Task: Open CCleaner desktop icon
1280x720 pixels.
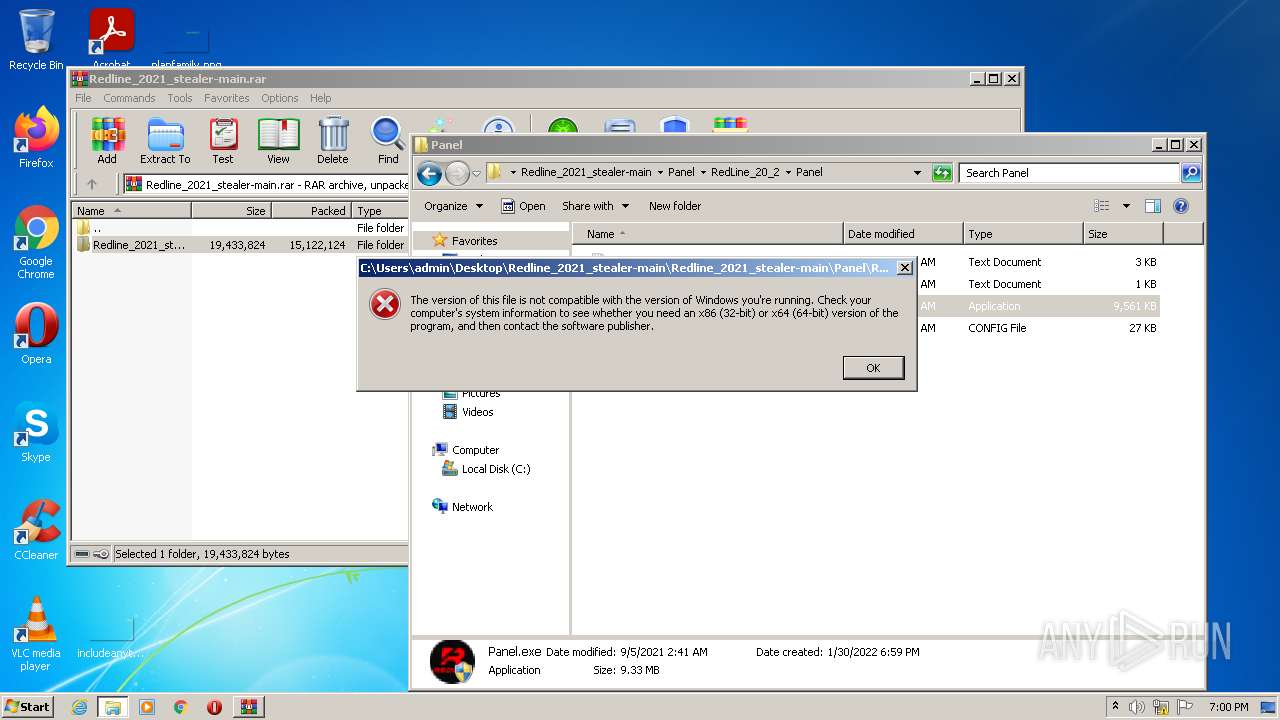Action: point(36,530)
